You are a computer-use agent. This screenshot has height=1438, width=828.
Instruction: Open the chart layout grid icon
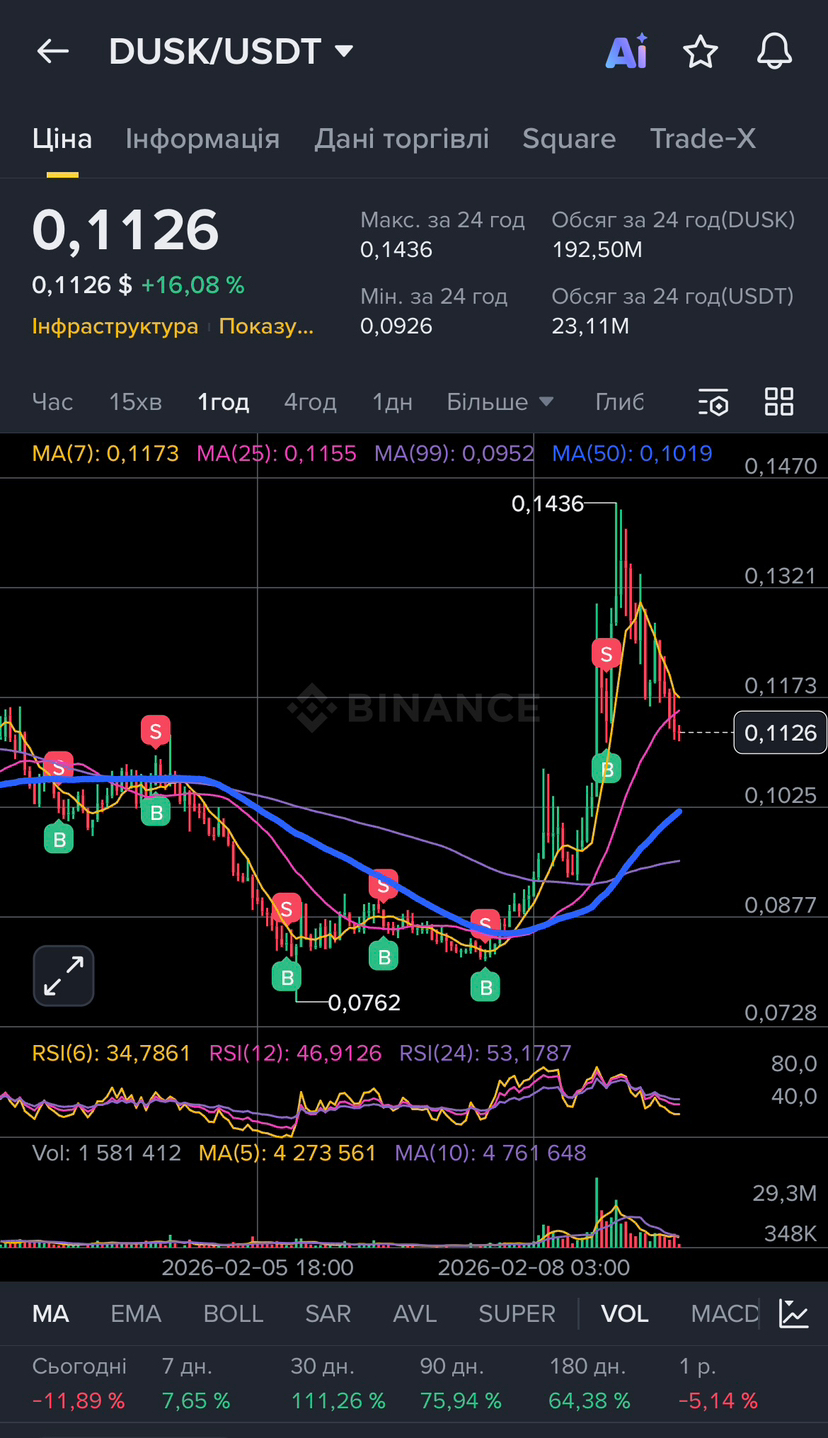[779, 402]
